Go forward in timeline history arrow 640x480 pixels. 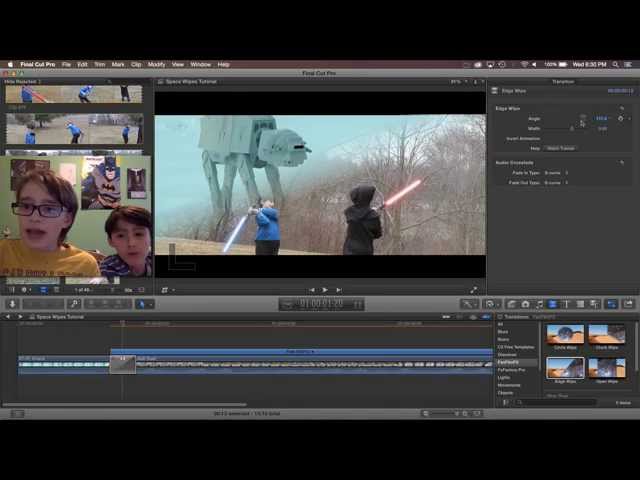[20, 317]
